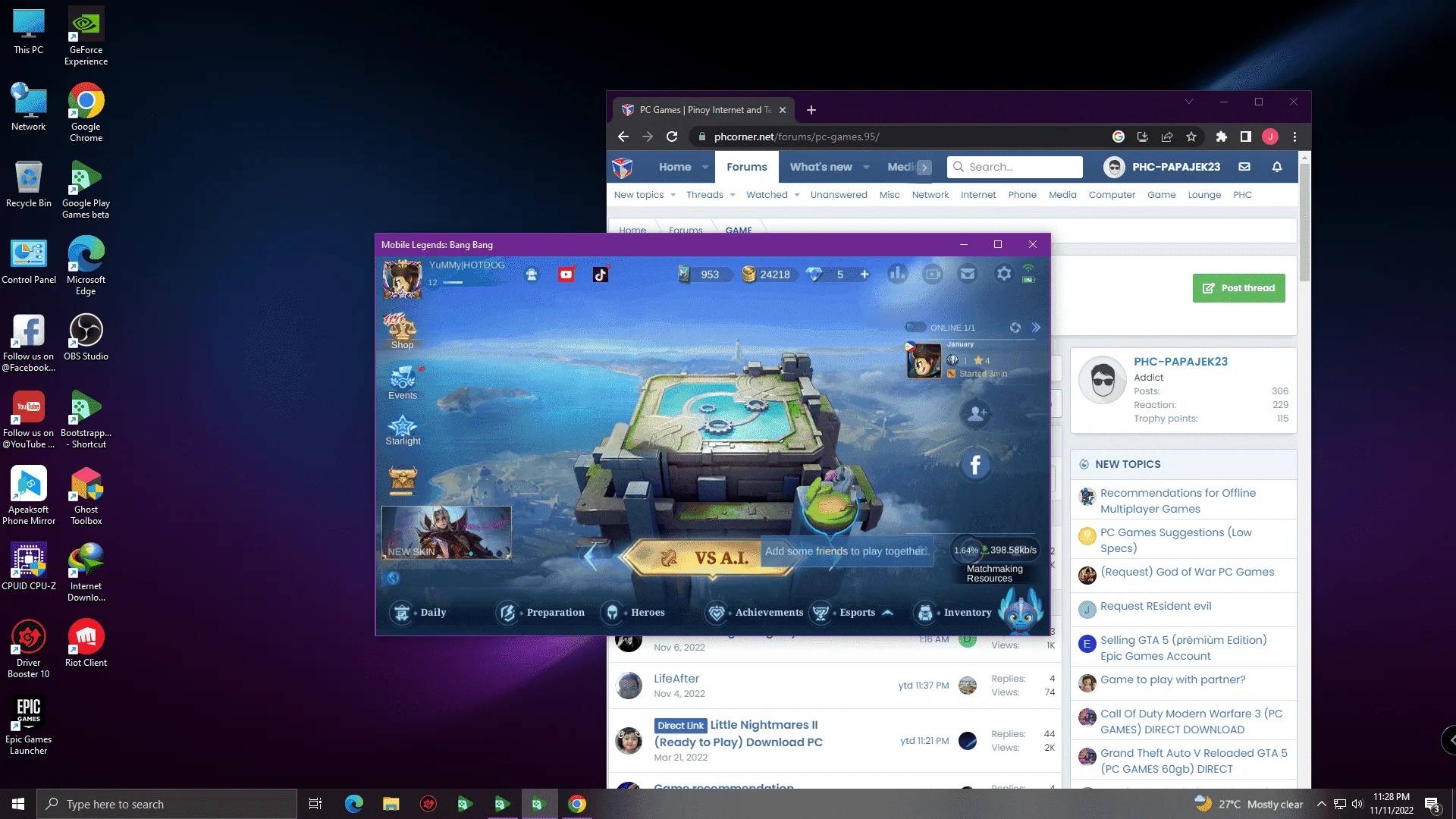Reload the phcorner page
The width and height of the screenshot is (1456, 819).
pyautogui.click(x=672, y=136)
